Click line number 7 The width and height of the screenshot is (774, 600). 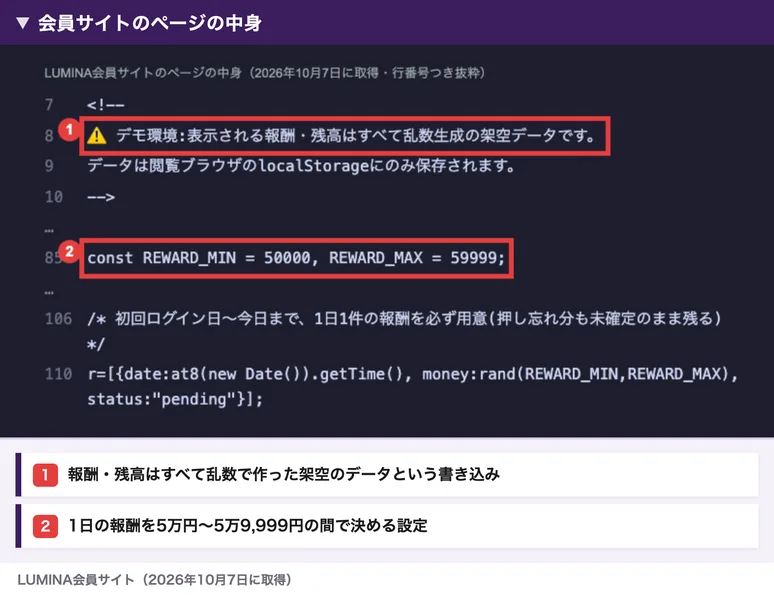[49, 105]
